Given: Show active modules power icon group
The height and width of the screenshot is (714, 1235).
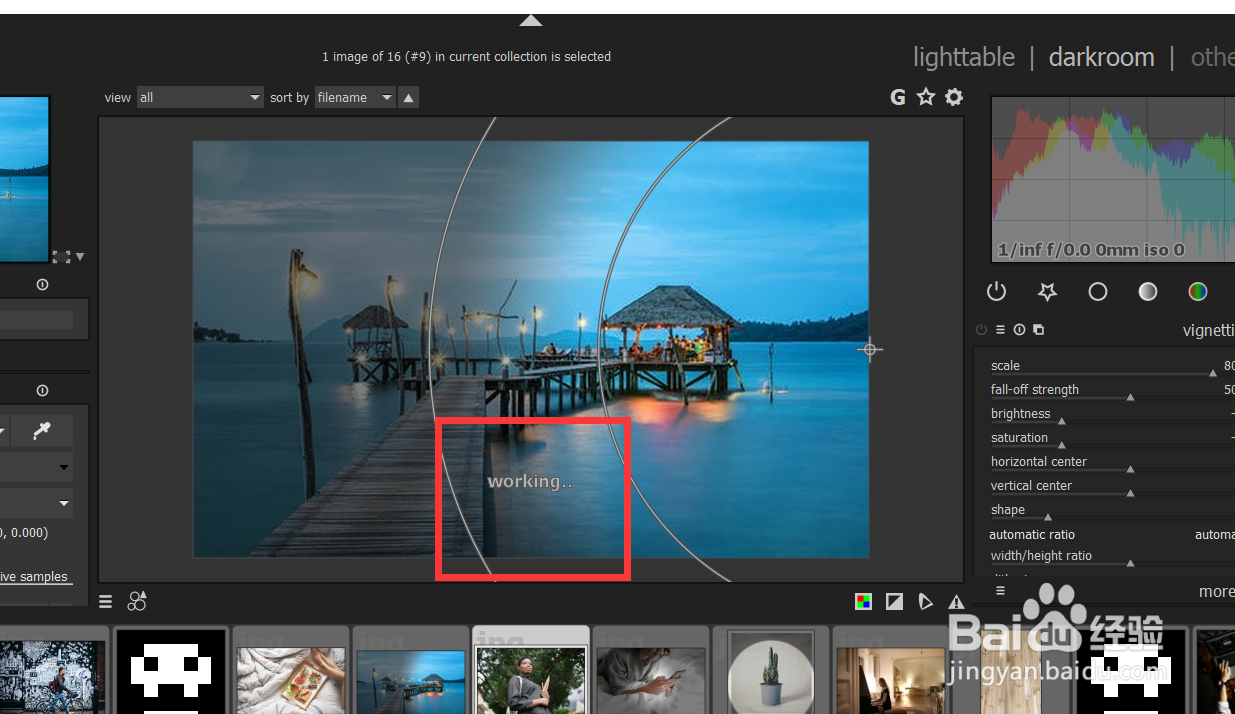Looking at the screenshot, I should (x=996, y=291).
